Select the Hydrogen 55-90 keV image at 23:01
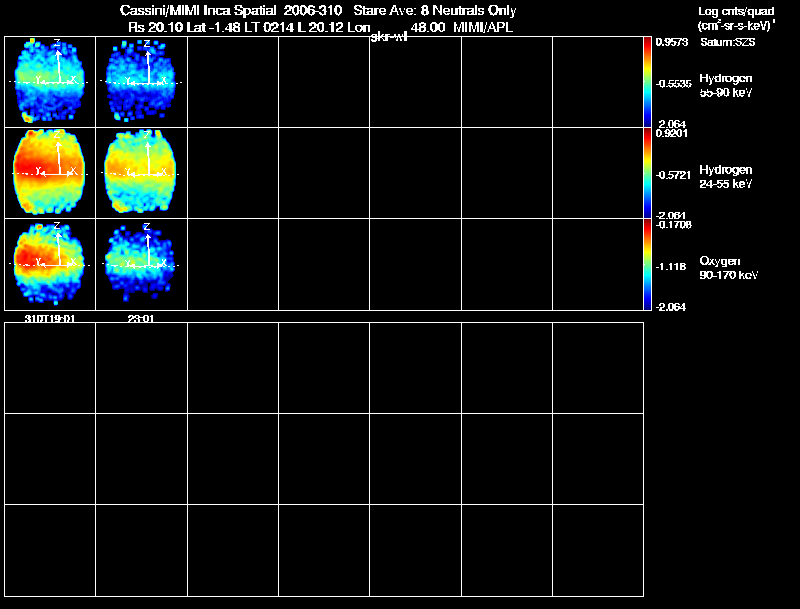The image size is (800, 609). (x=141, y=82)
